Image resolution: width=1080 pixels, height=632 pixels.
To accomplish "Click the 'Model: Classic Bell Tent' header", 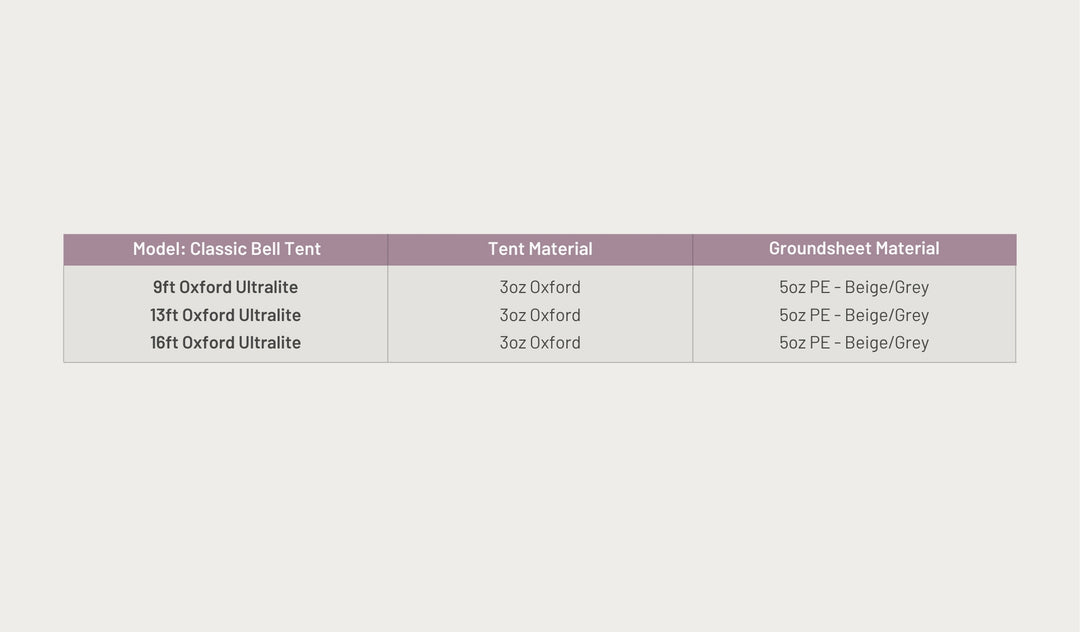I will point(227,249).
